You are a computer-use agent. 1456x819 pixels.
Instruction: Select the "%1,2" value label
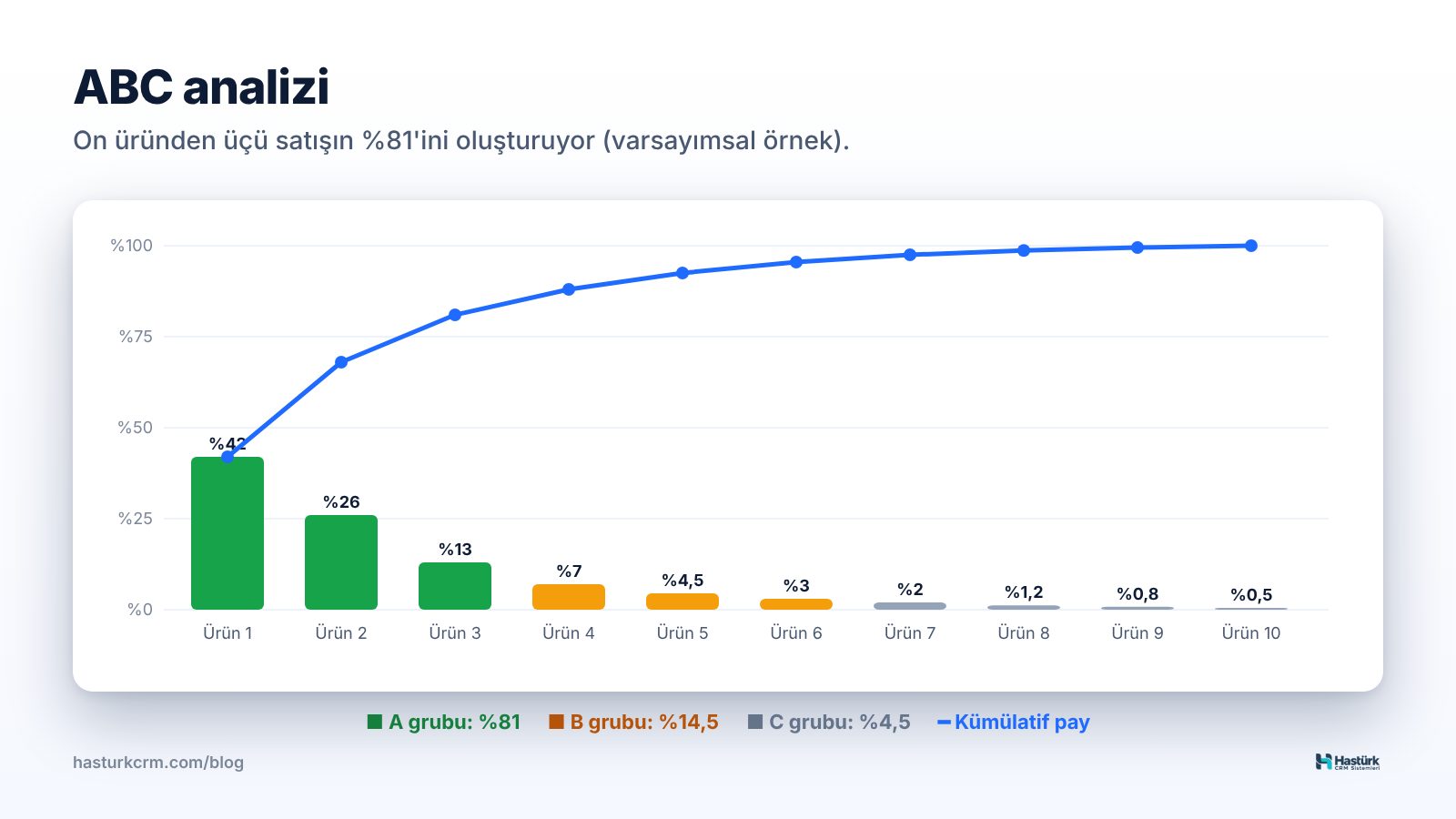1024,592
